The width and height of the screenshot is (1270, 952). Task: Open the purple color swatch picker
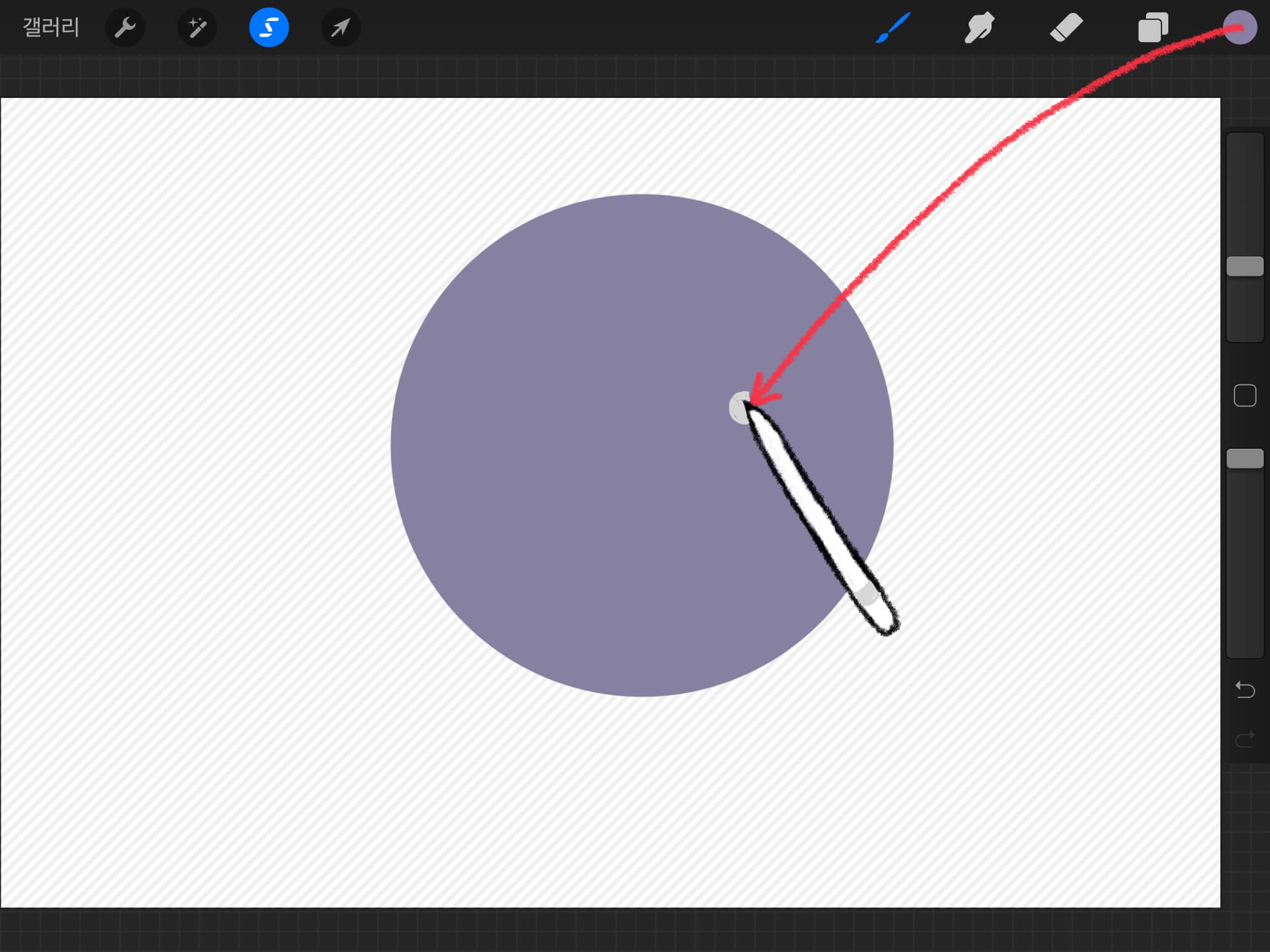[1240, 27]
